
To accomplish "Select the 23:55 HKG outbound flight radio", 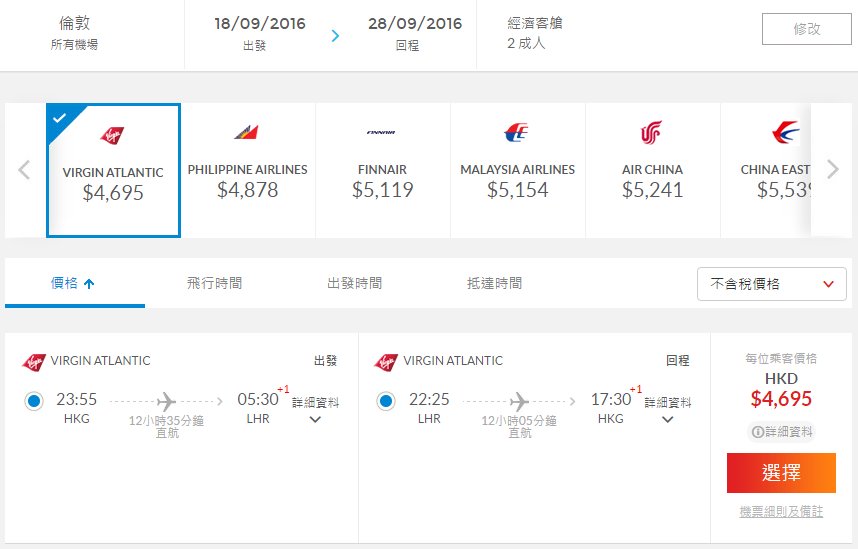I will pos(34,401).
